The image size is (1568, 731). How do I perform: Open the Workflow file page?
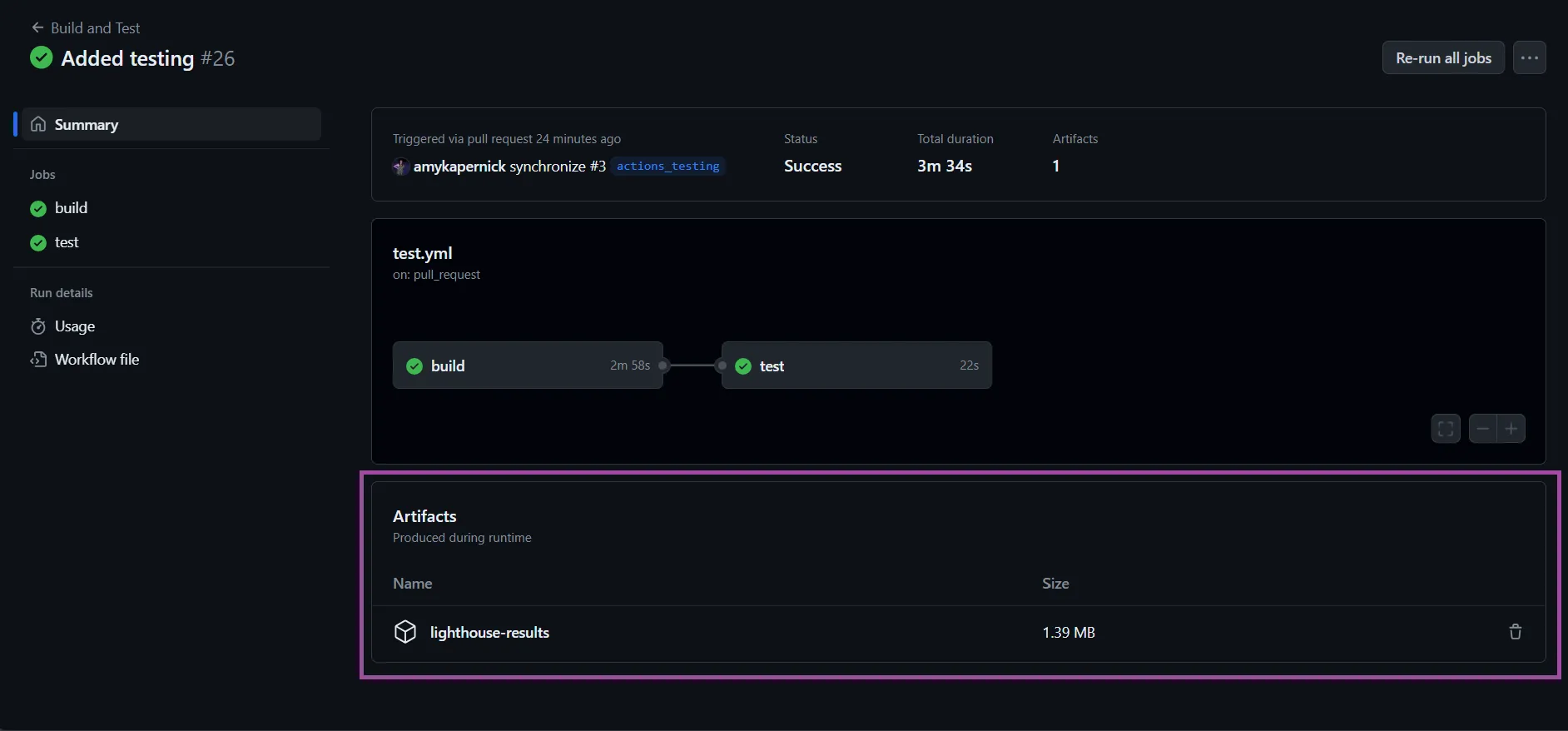97,360
